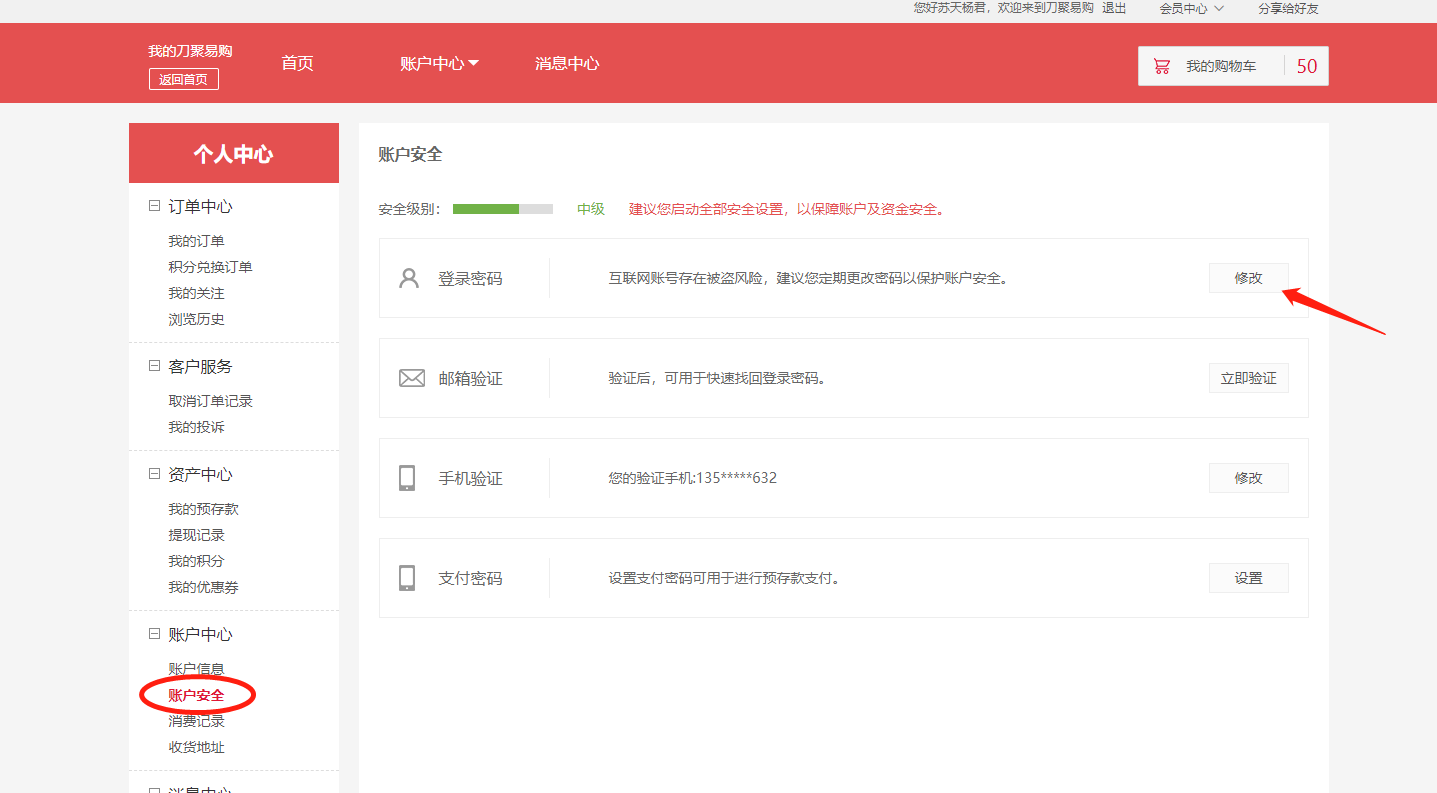Click the phone icon beside 支付密码
The width and height of the screenshot is (1437, 793).
tap(407, 578)
